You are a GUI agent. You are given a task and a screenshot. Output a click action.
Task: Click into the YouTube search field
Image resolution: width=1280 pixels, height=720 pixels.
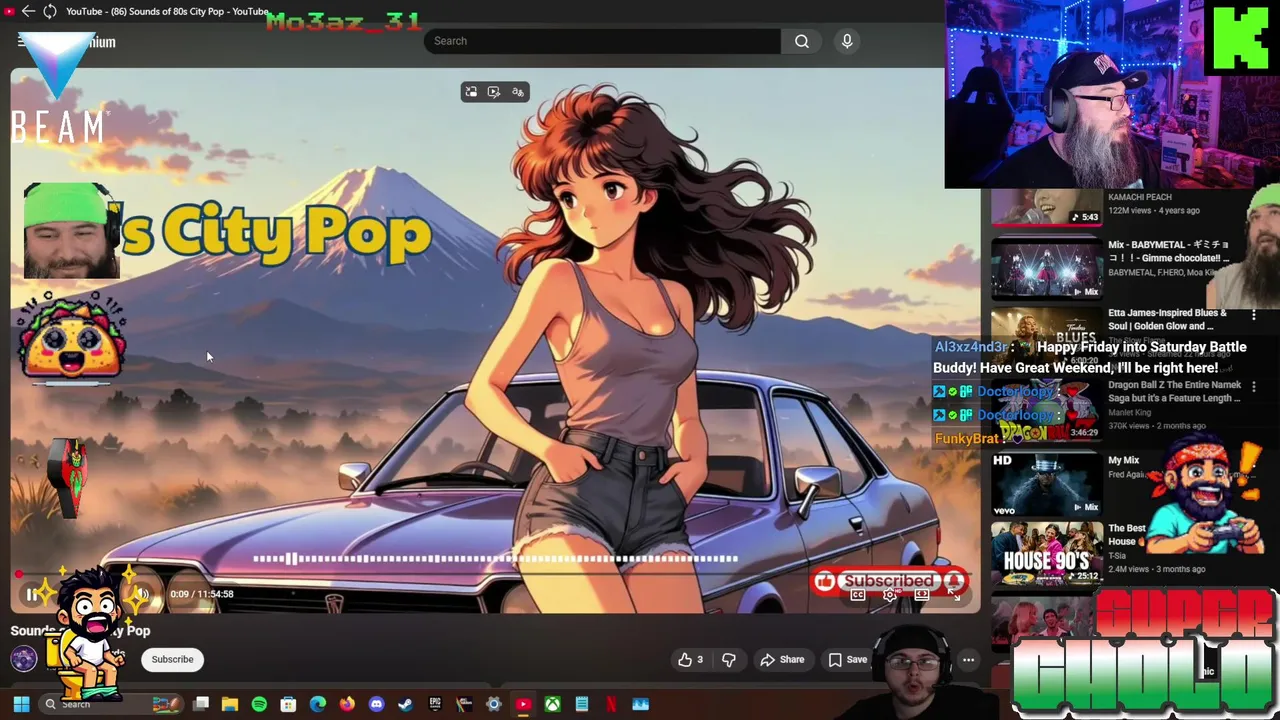click(603, 41)
